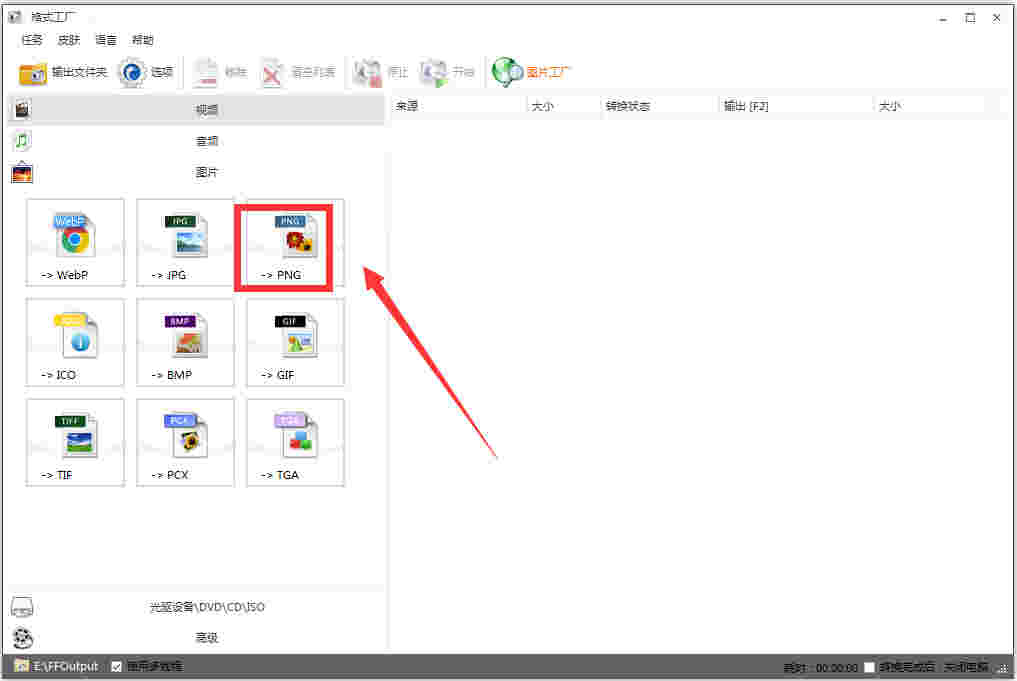Launch 图片工厂 from the toolbar

point(531,72)
